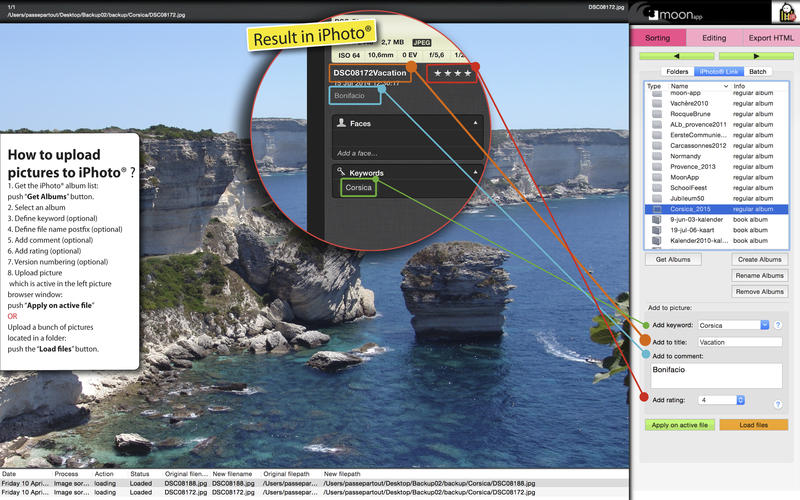Click the album icon next to Normandy

point(656,156)
